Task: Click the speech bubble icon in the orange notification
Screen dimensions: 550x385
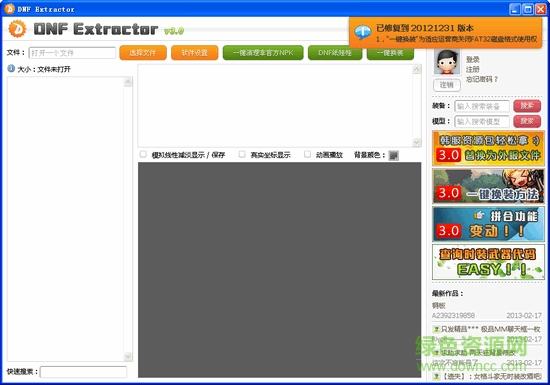Action: pyautogui.click(x=362, y=32)
